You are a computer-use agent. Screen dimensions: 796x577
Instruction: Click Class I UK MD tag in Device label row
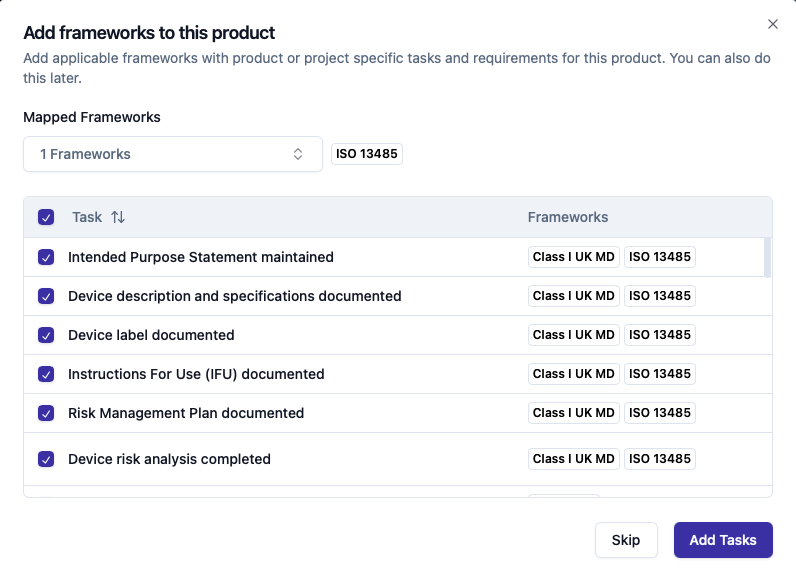point(574,335)
